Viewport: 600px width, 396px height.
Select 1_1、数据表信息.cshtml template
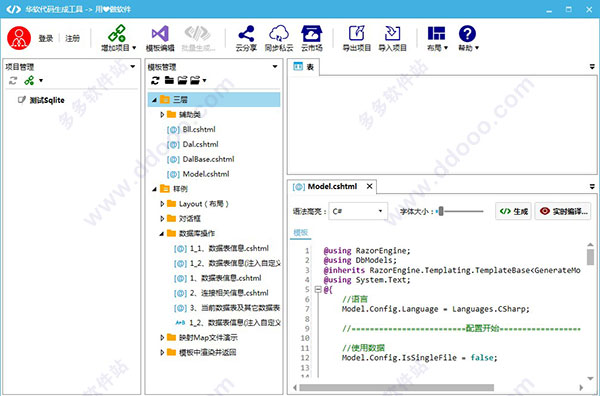229,248
